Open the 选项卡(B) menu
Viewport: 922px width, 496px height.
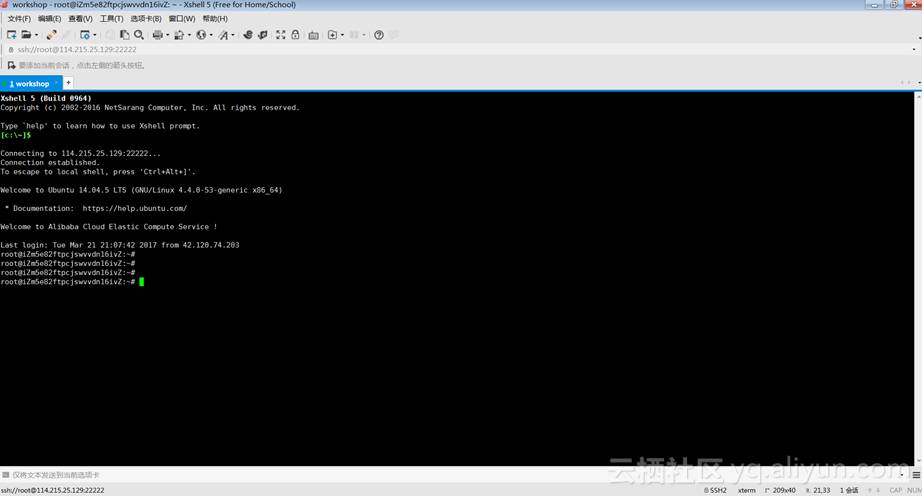click(x=146, y=19)
